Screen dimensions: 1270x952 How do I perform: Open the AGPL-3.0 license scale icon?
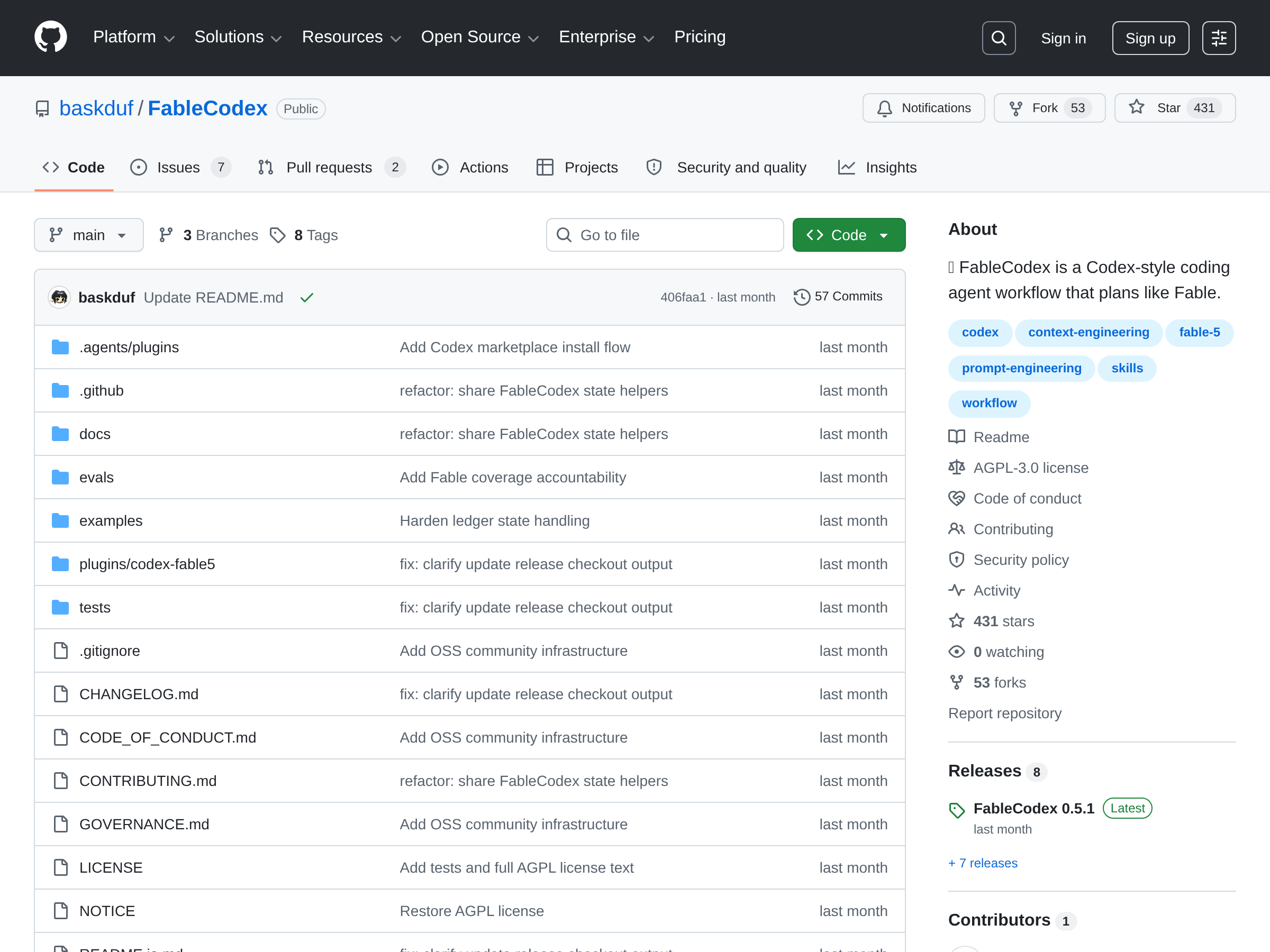[x=957, y=468]
